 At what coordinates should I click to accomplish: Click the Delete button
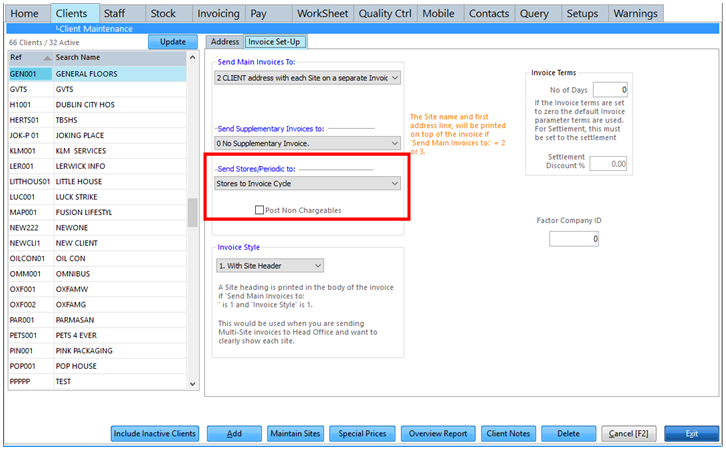(568, 434)
